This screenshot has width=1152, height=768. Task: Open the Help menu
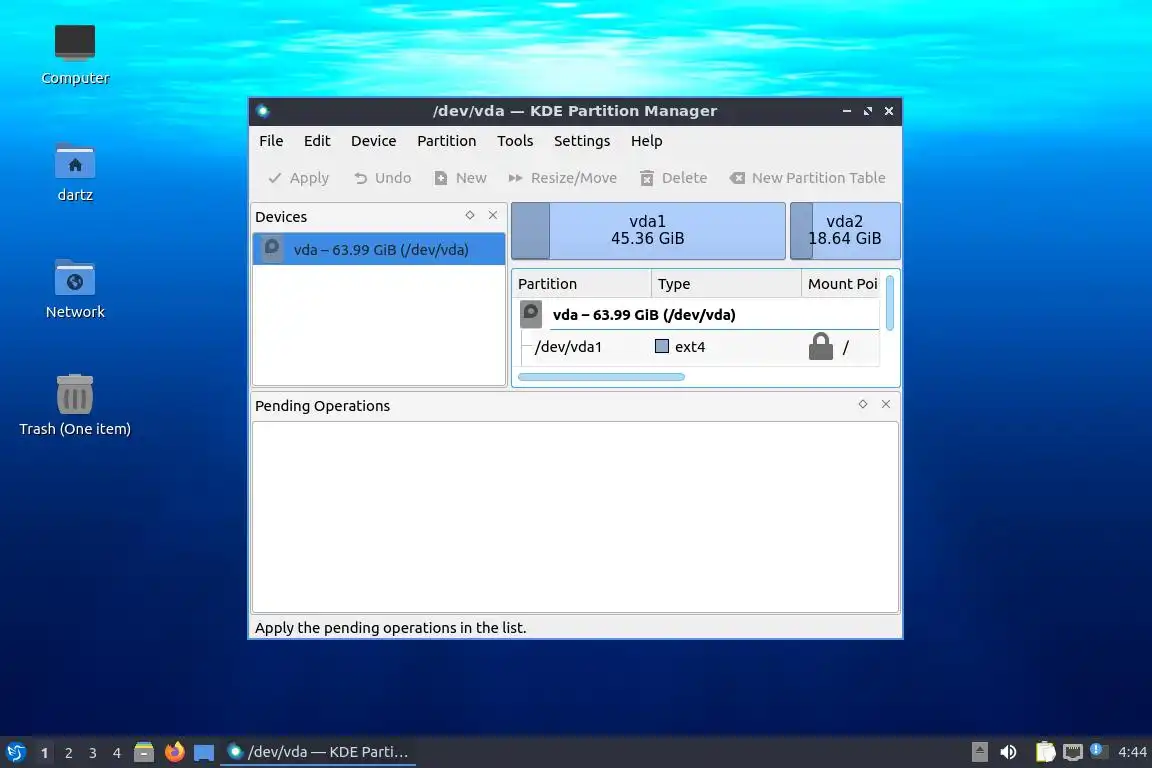(647, 140)
